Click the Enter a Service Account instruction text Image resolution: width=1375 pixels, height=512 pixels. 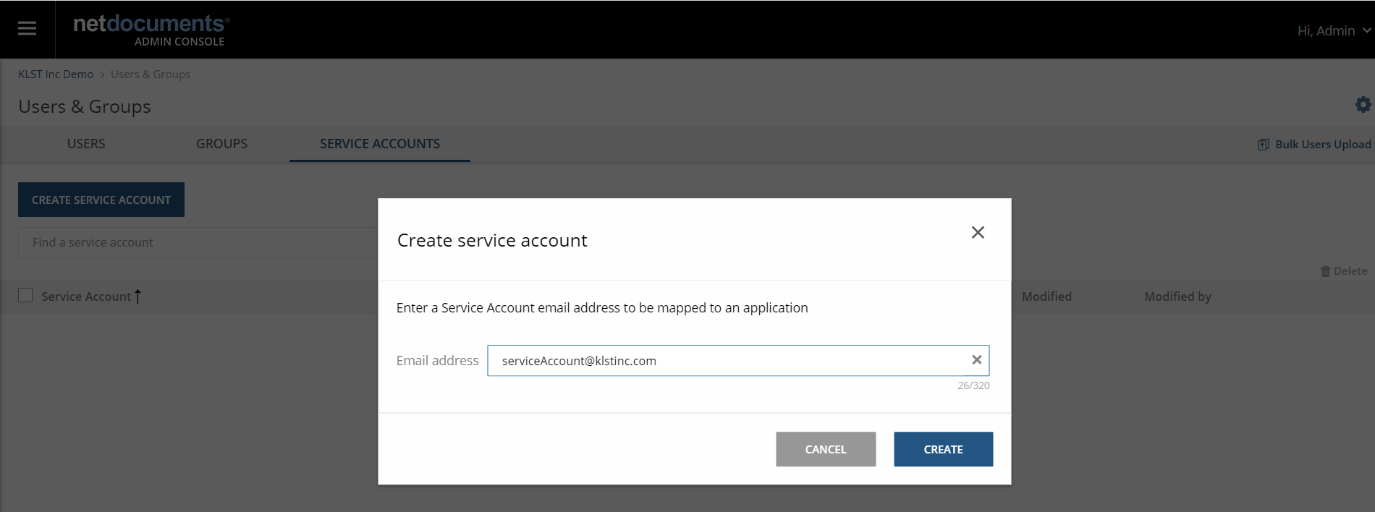602,308
